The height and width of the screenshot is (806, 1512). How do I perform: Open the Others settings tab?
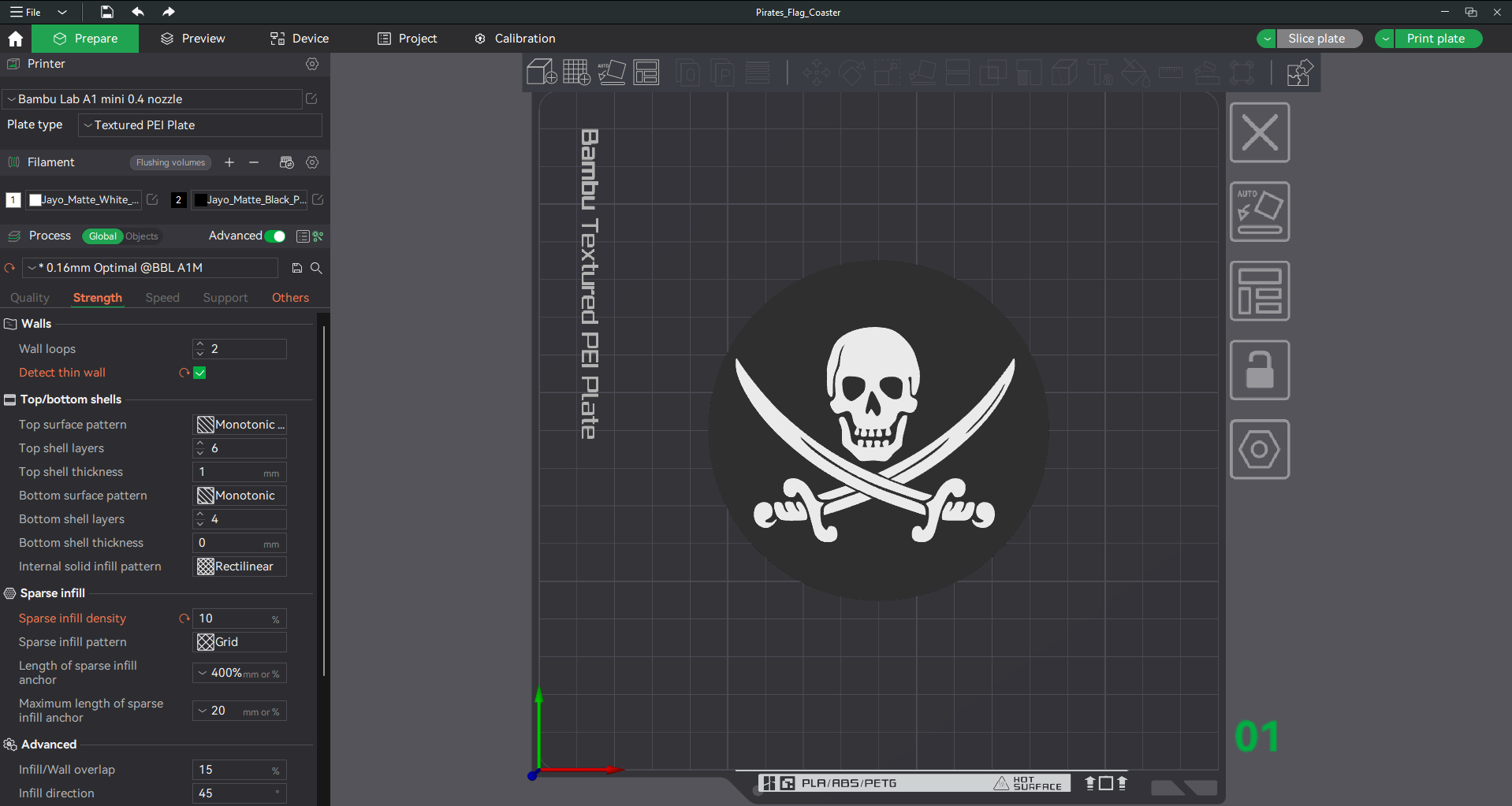point(290,298)
